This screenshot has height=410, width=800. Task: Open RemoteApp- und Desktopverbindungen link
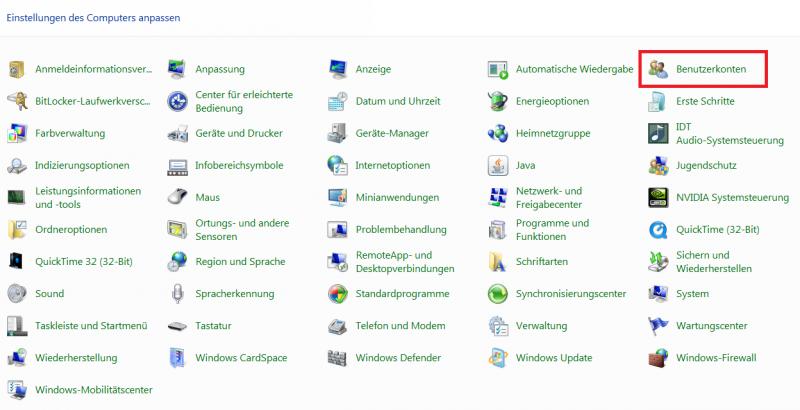tap(405, 262)
